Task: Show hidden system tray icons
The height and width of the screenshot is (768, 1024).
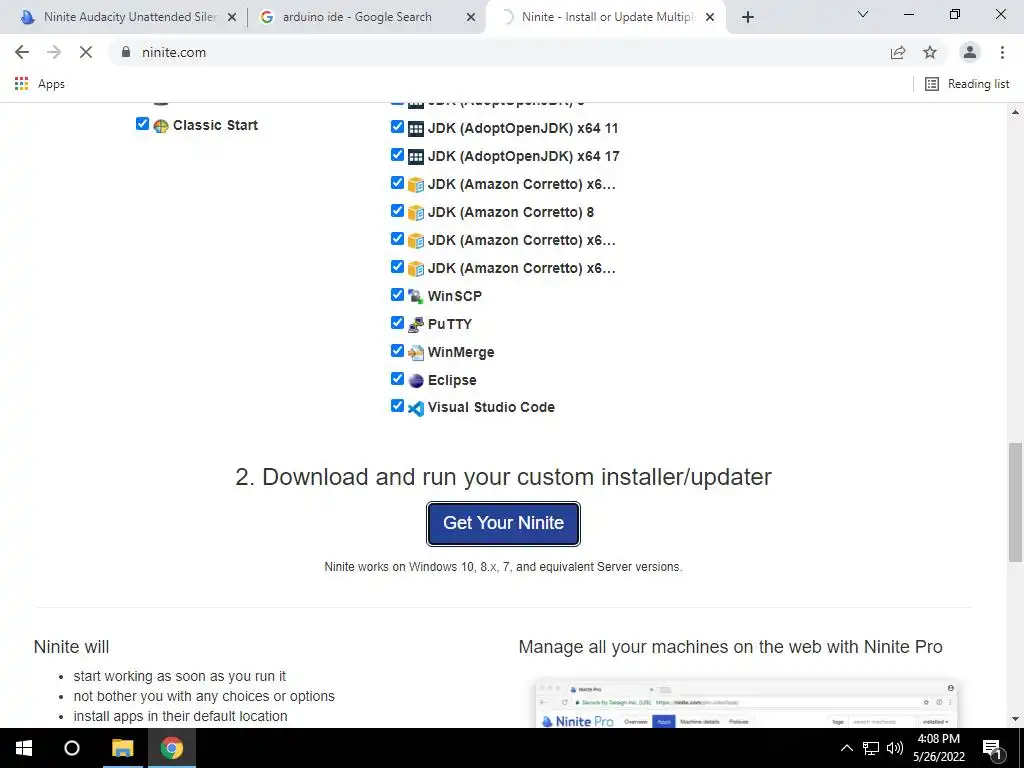Action: (x=846, y=748)
